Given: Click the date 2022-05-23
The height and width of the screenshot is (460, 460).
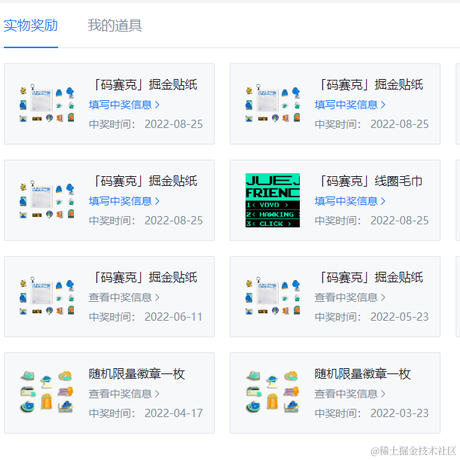Looking at the screenshot, I should (399, 317).
